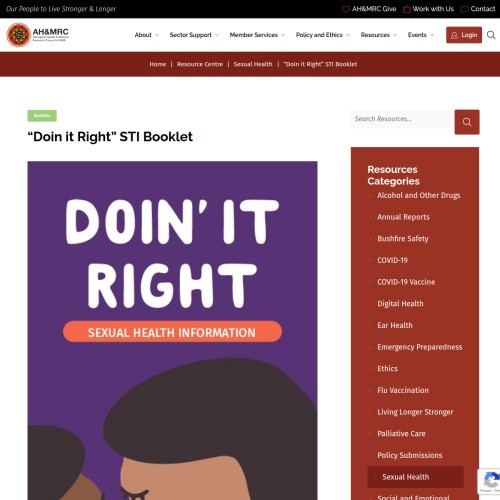Open the Policy and Ethics menu
500x500 pixels.
(323, 35)
